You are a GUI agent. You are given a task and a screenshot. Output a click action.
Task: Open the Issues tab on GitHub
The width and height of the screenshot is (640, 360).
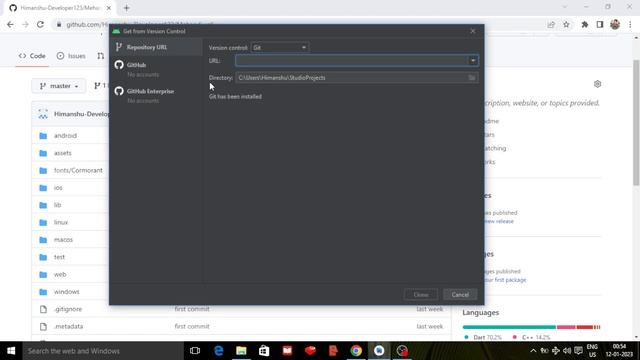[x=71, y=56]
